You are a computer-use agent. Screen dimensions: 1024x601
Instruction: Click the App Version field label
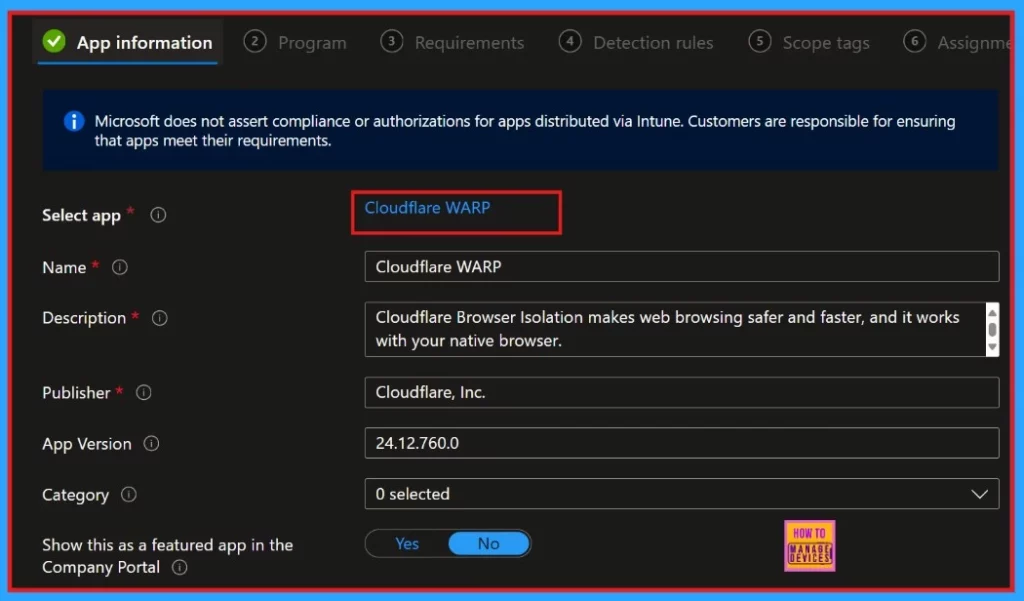coord(87,444)
